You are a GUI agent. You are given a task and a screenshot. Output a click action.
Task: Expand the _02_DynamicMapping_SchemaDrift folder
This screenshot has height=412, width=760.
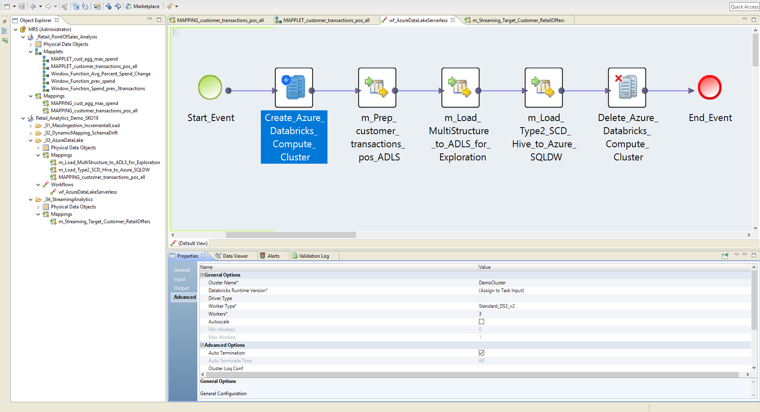pyautogui.click(x=31, y=133)
